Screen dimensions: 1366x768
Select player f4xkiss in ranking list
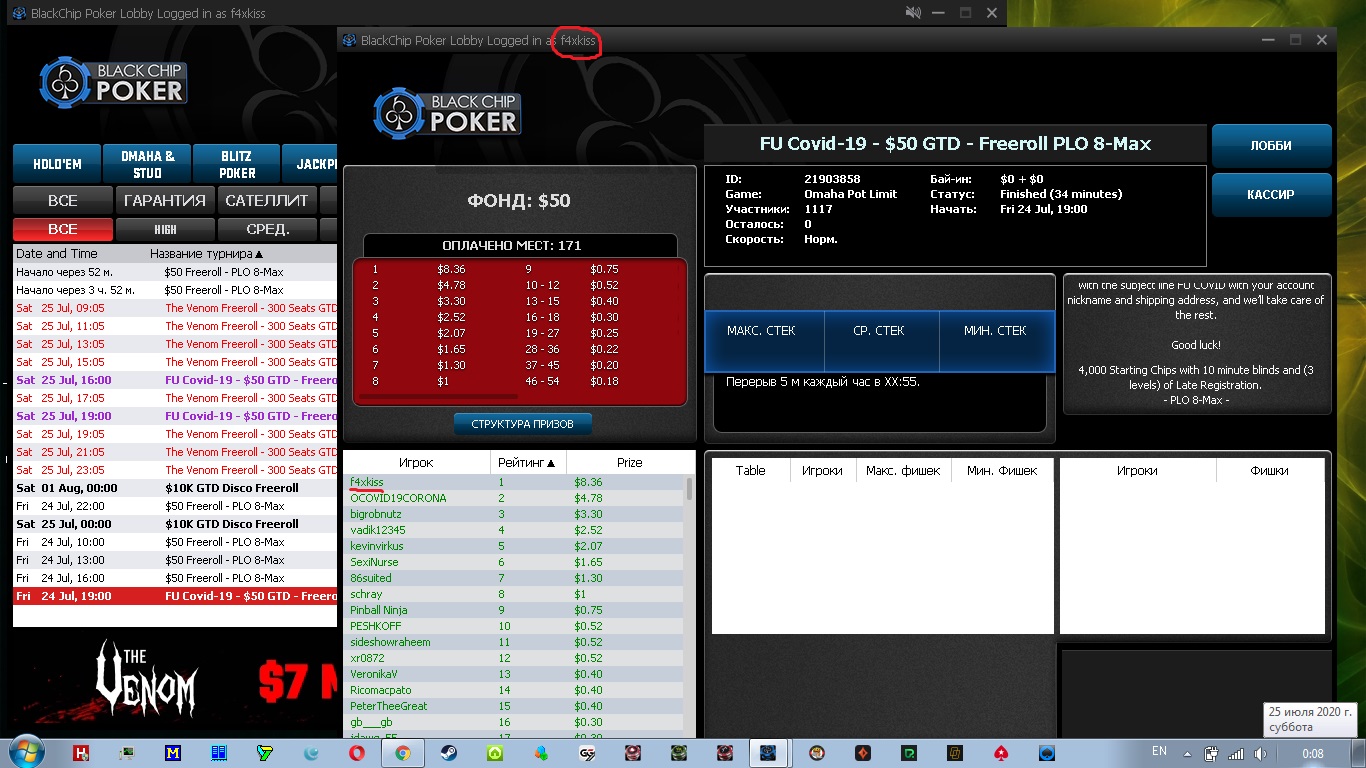(x=514, y=482)
